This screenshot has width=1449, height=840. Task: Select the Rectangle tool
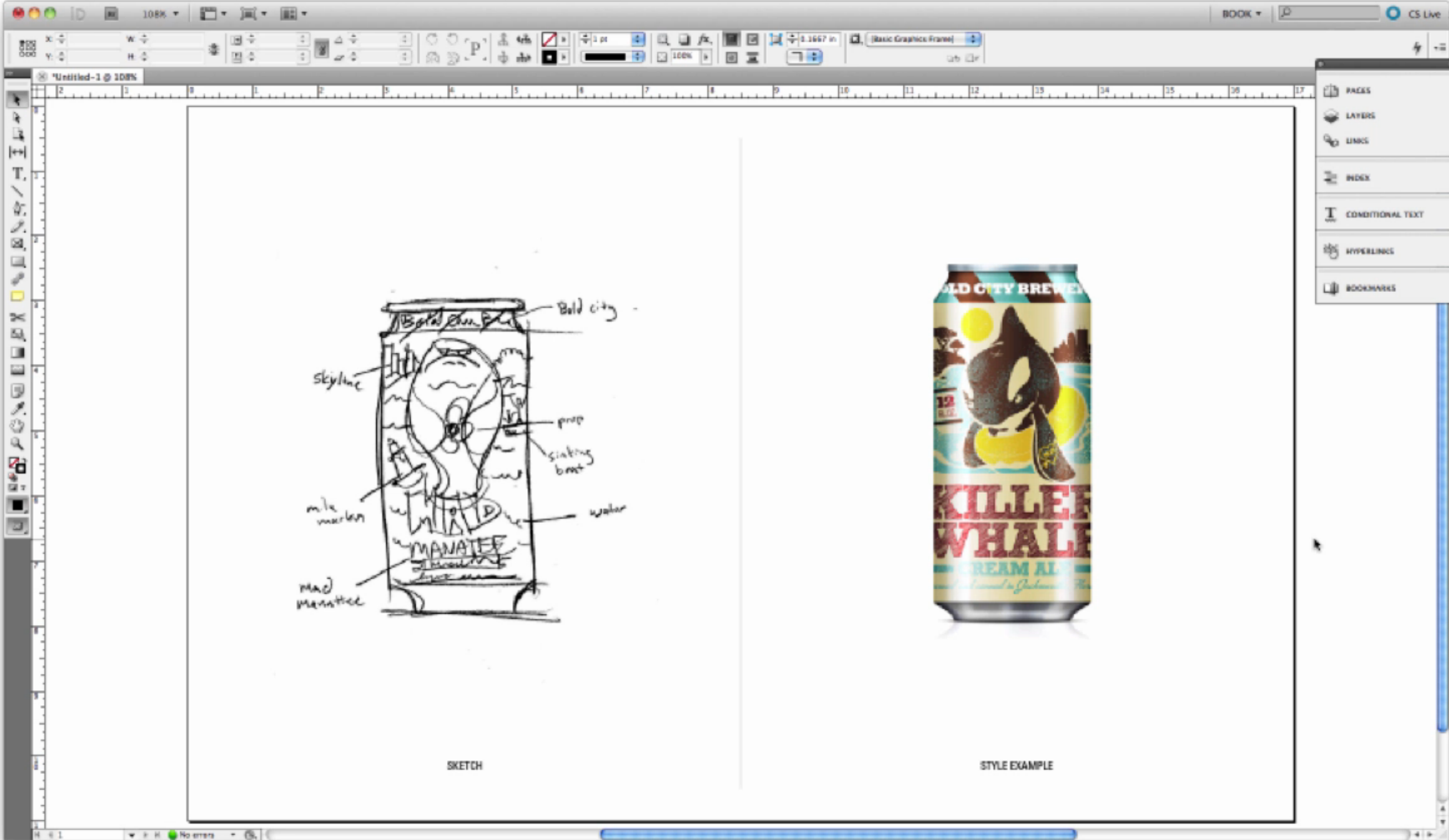click(x=17, y=261)
